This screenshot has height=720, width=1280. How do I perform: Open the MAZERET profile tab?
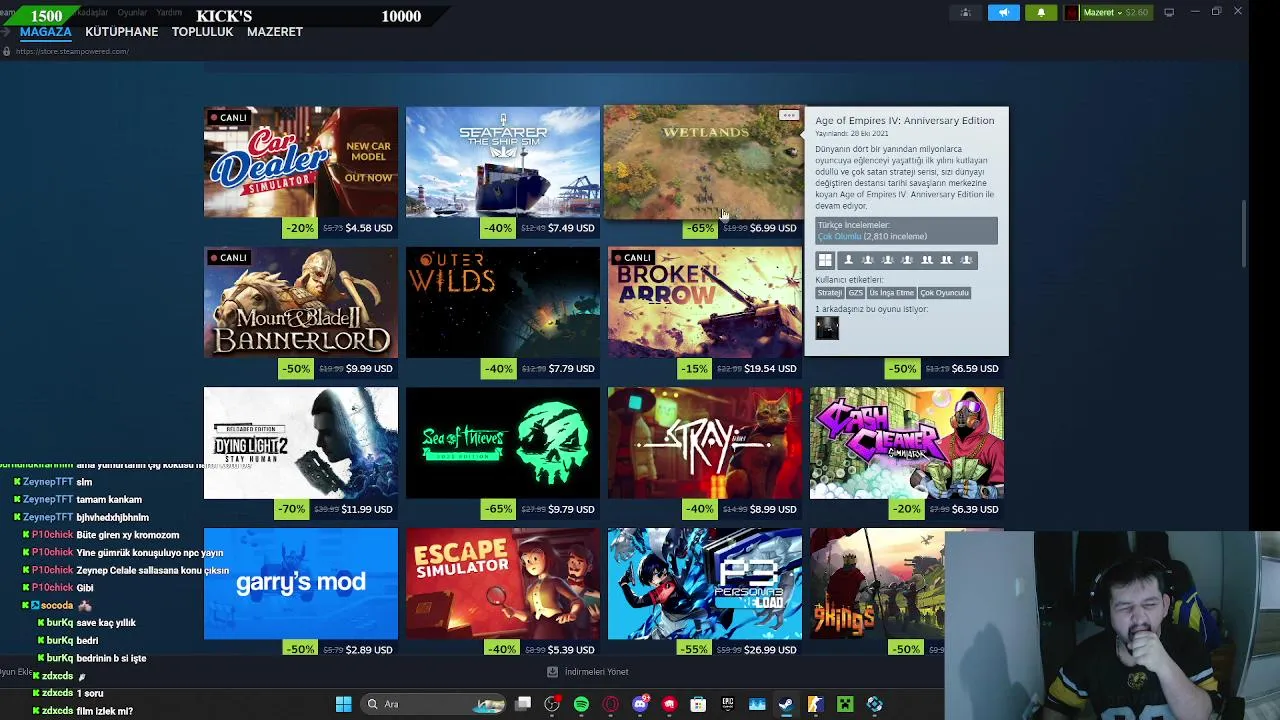pos(274,32)
